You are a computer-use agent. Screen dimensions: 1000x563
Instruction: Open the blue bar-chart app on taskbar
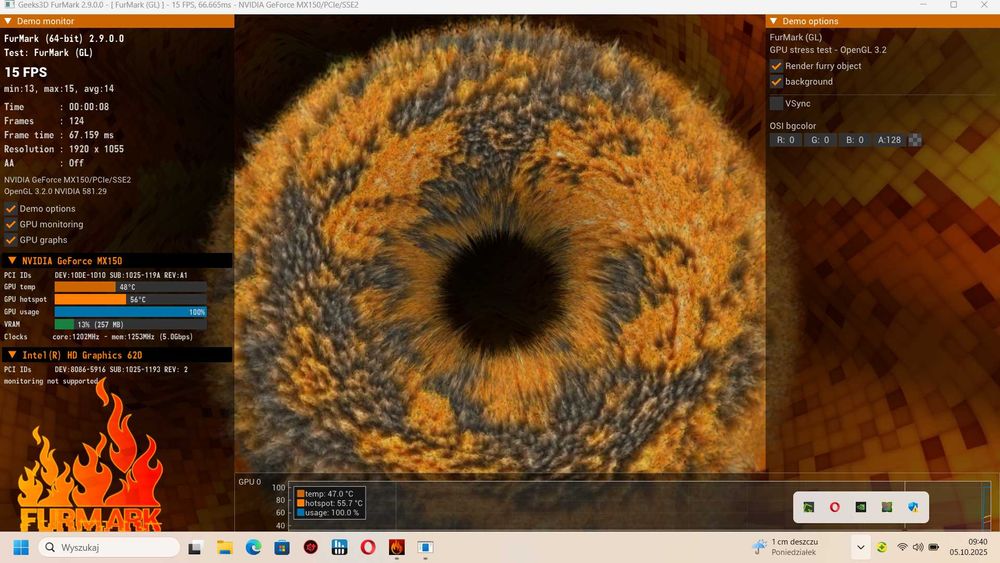(339, 547)
